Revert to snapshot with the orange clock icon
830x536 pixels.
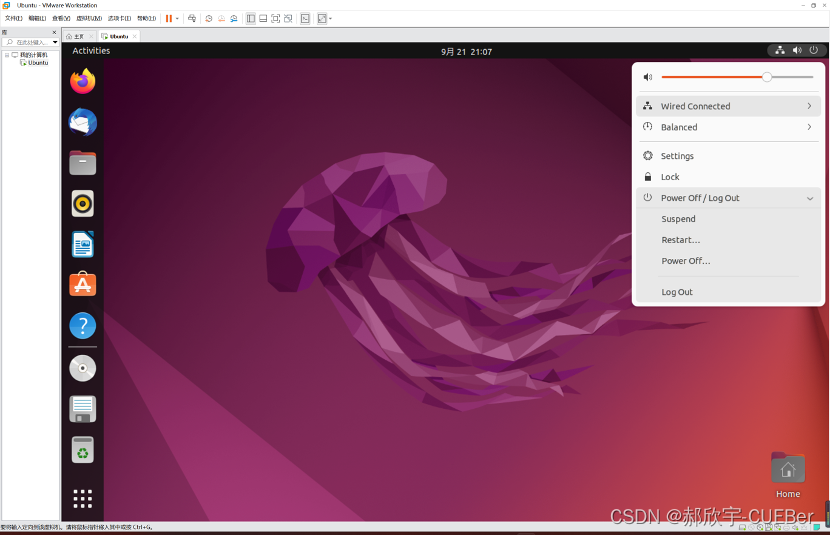click(x=221, y=19)
